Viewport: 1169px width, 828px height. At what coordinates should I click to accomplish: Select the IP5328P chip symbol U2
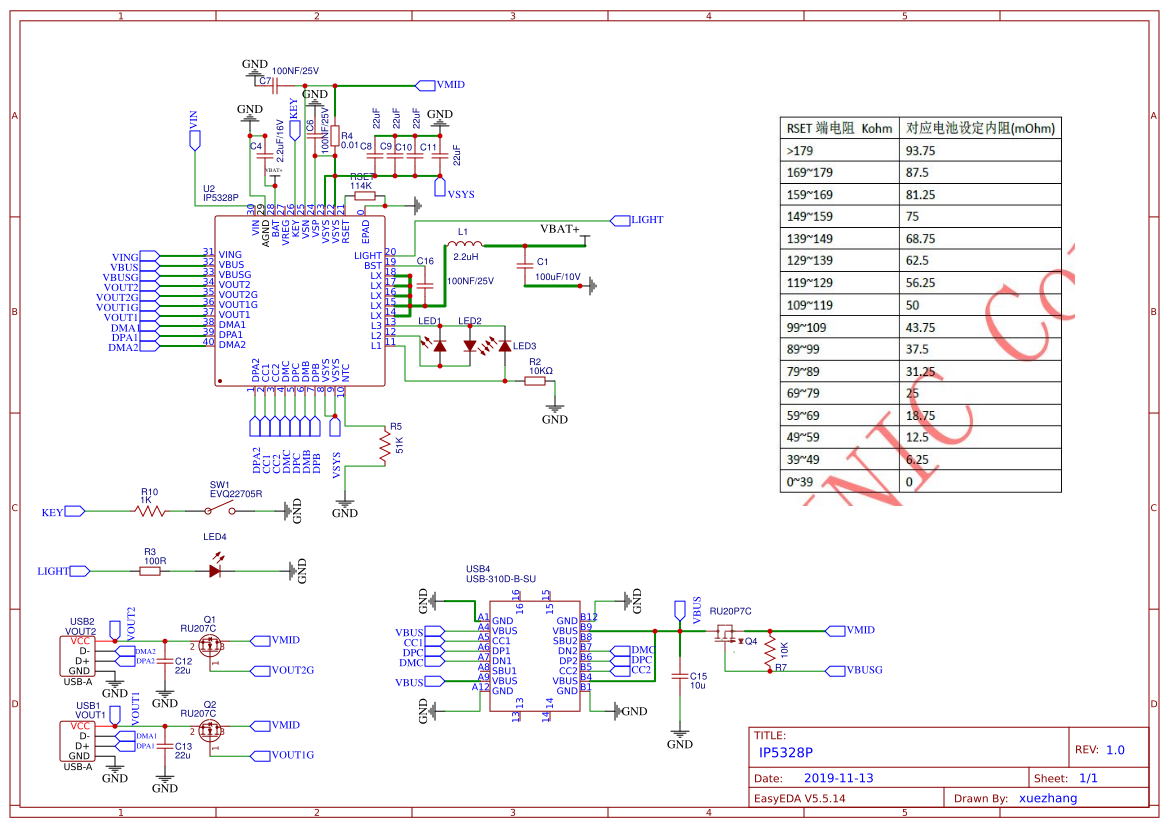[300, 300]
